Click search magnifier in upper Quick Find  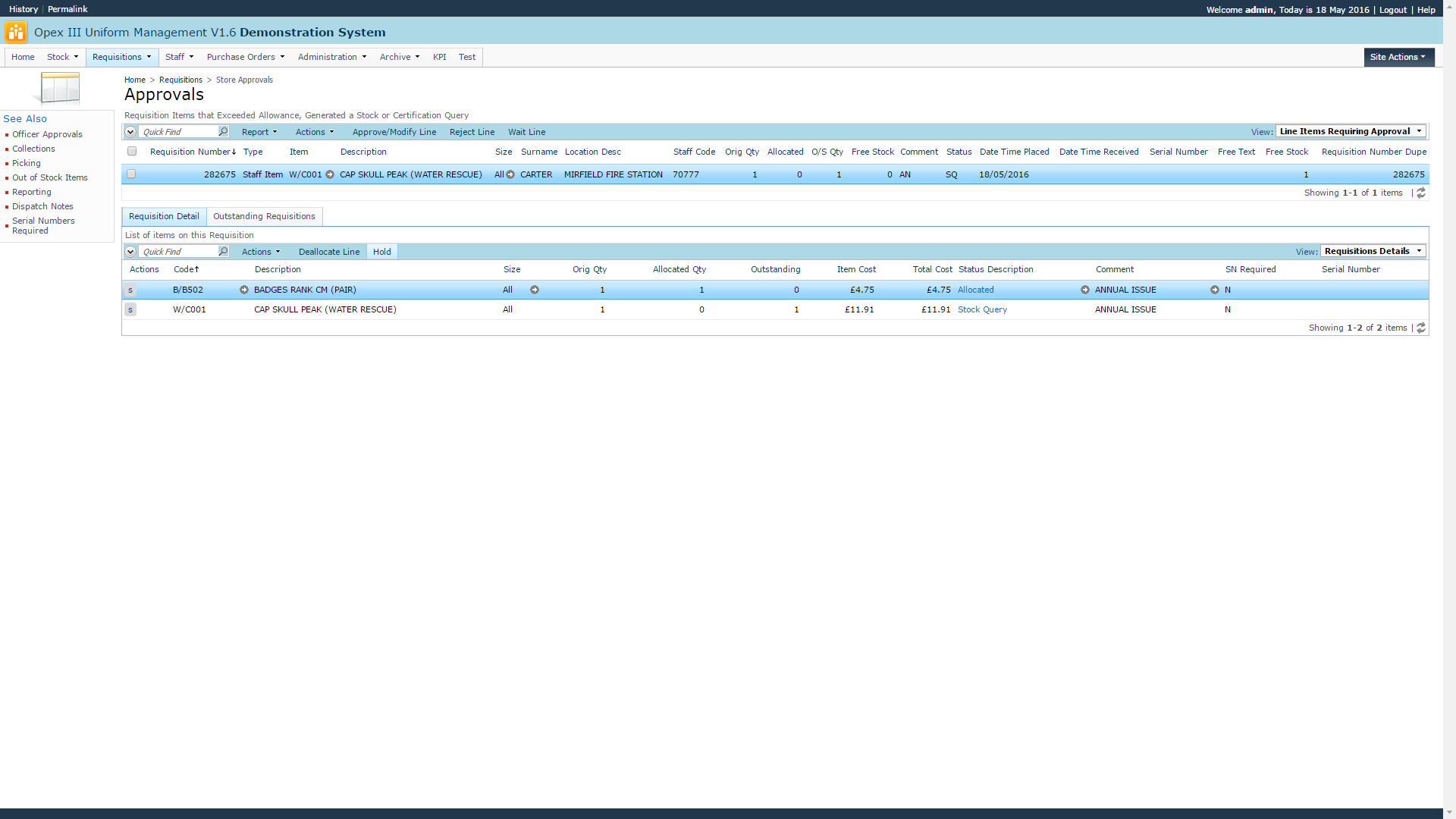(x=223, y=131)
